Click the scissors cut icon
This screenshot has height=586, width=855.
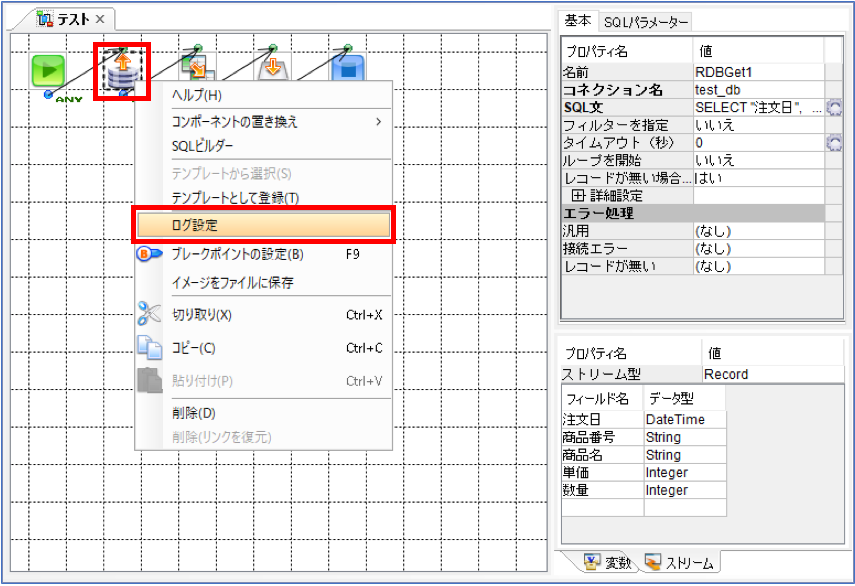149,314
